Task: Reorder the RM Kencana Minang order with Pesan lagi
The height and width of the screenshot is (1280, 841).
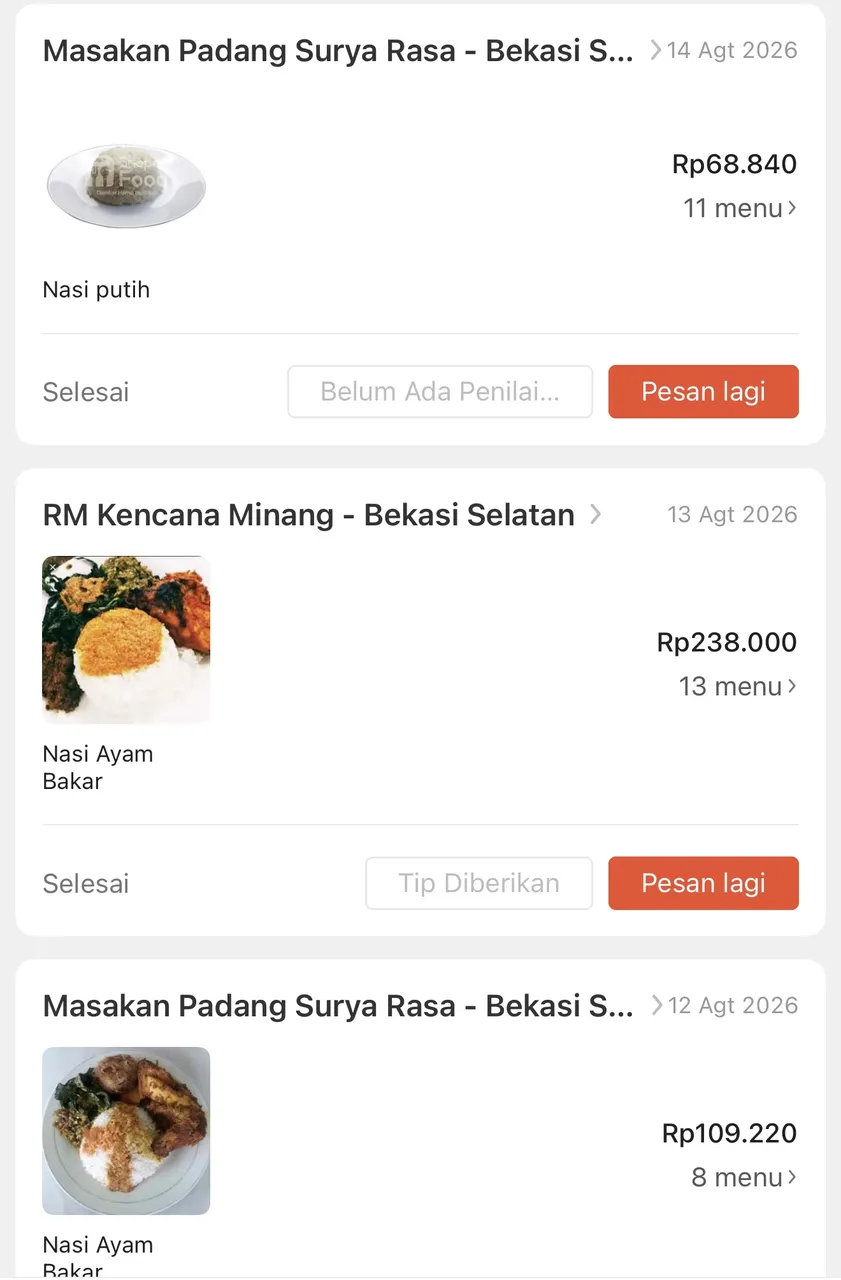Action: click(x=703, y=883)
